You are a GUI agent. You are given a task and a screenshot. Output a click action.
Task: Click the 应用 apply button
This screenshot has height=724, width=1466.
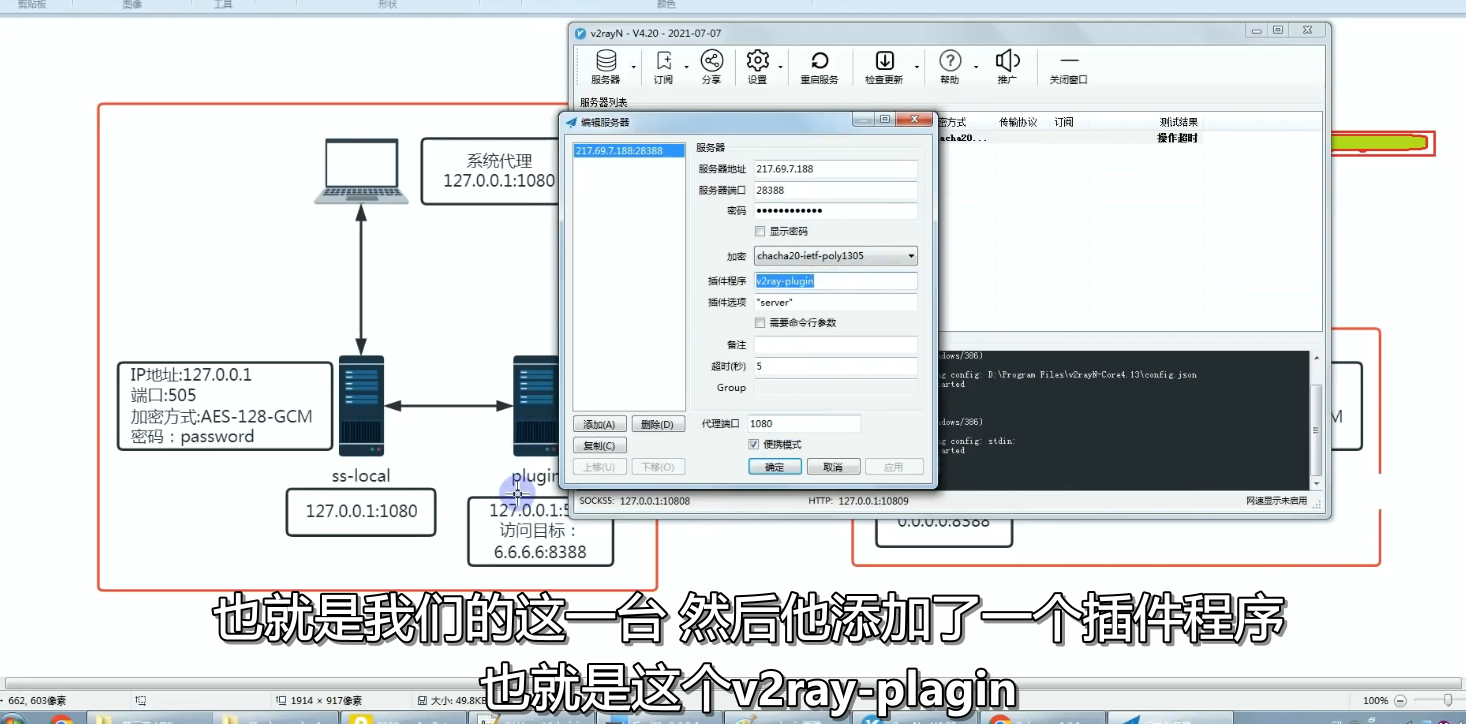point(892,467)
